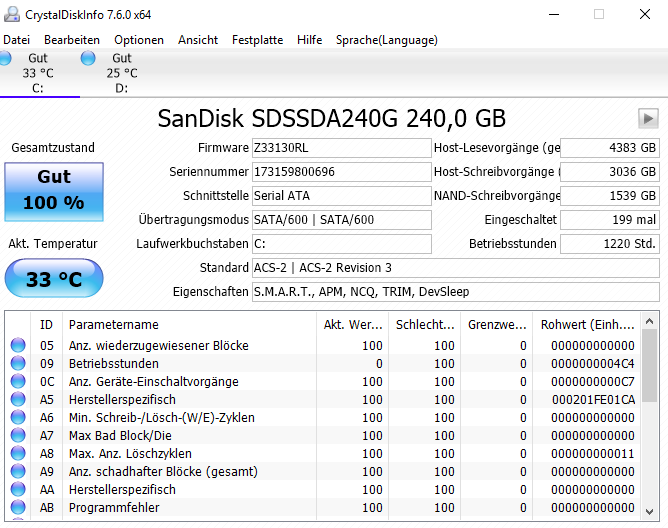
Task: Open the Bearbeiten menu
Action: [x=72, y=40]
